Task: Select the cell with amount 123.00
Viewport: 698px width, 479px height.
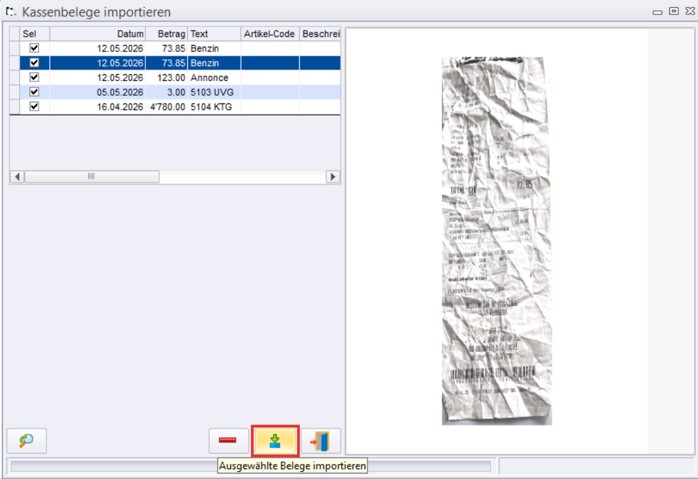Action: (x=166, y=77)
